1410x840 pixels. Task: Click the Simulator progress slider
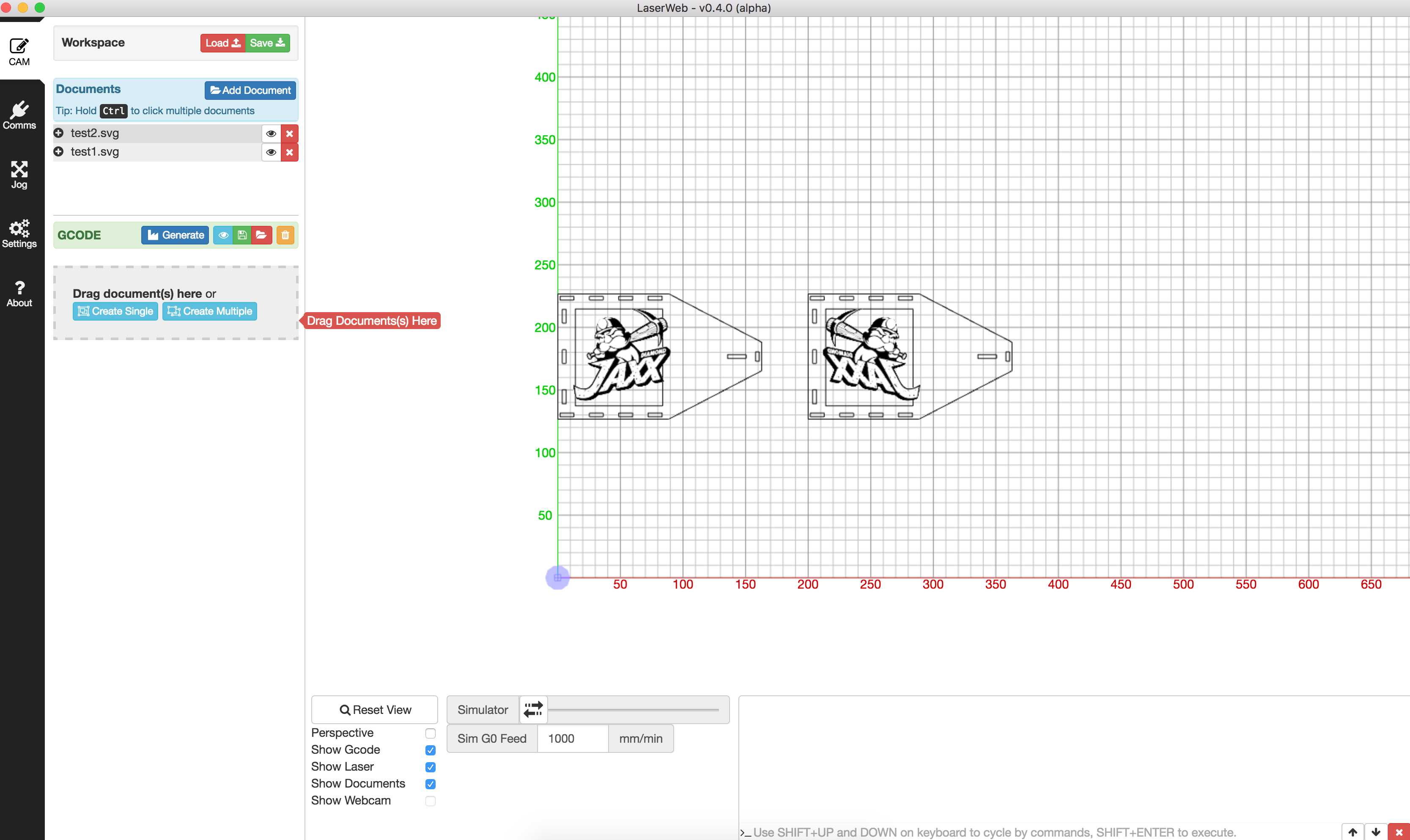tap(634, 709)
